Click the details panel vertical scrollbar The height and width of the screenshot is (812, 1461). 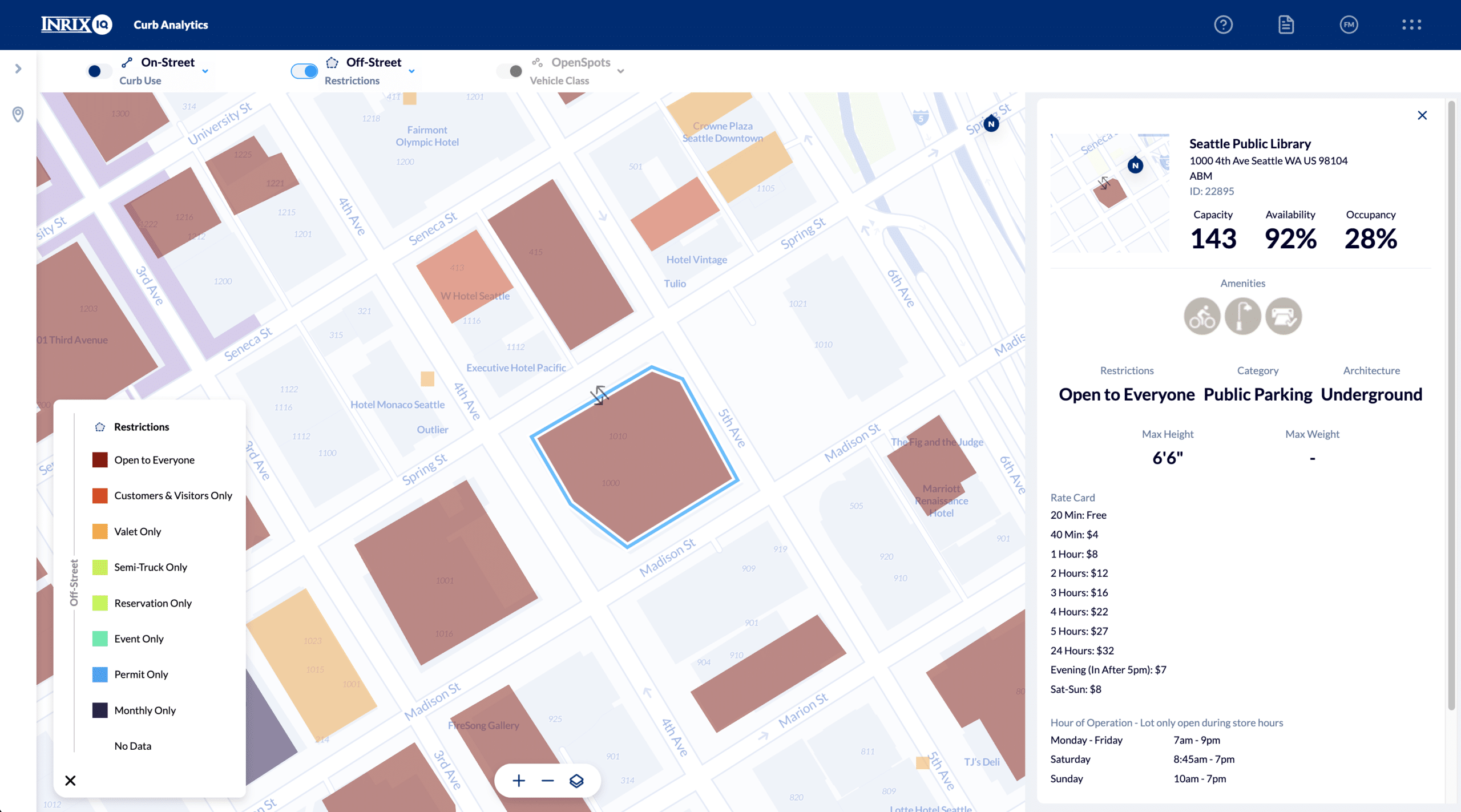[x=1452, y=405]
